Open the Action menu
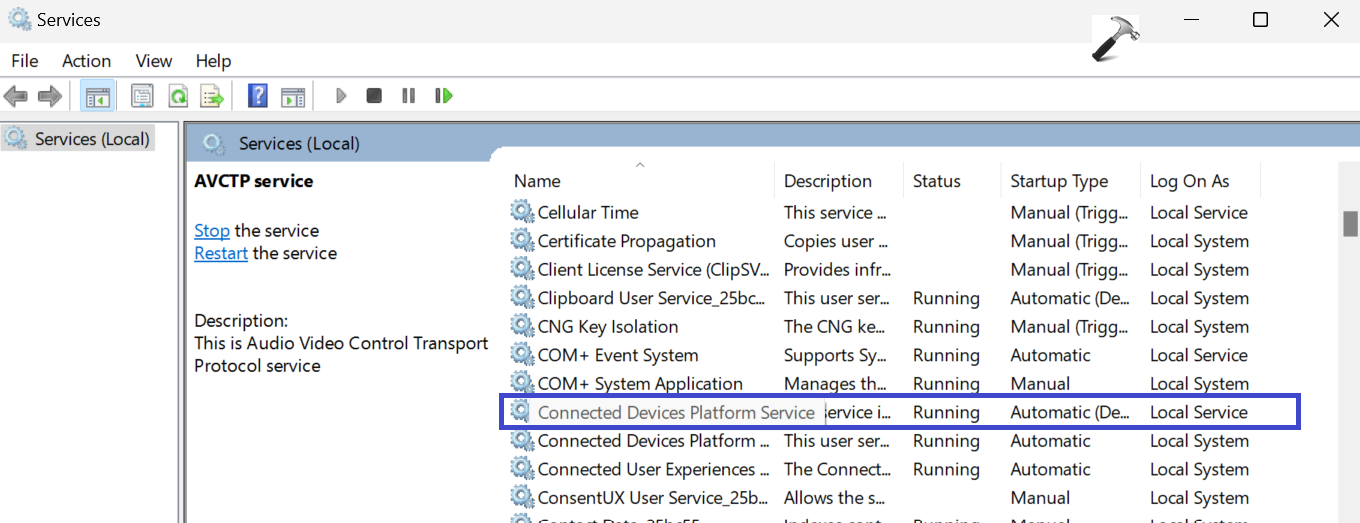The width and height of the screenshot is (1360, 523). point(86,61)
